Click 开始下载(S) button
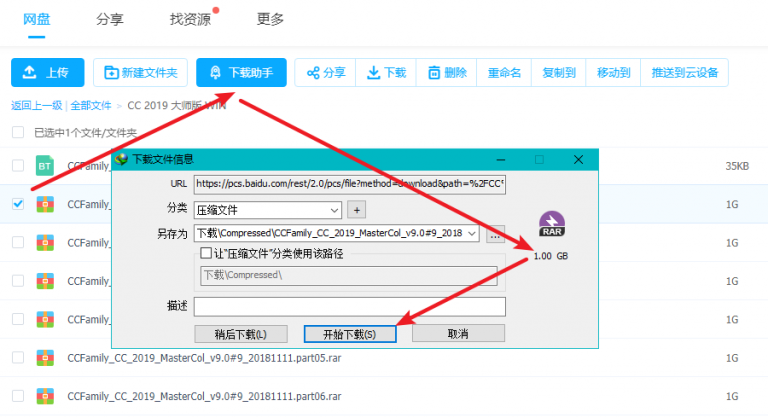Screen dimensions: 768x418 click(x=350, y=334)
